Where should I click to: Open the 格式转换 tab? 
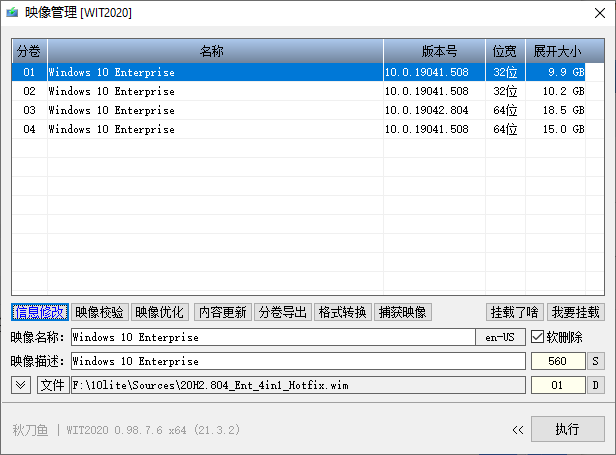343,312
